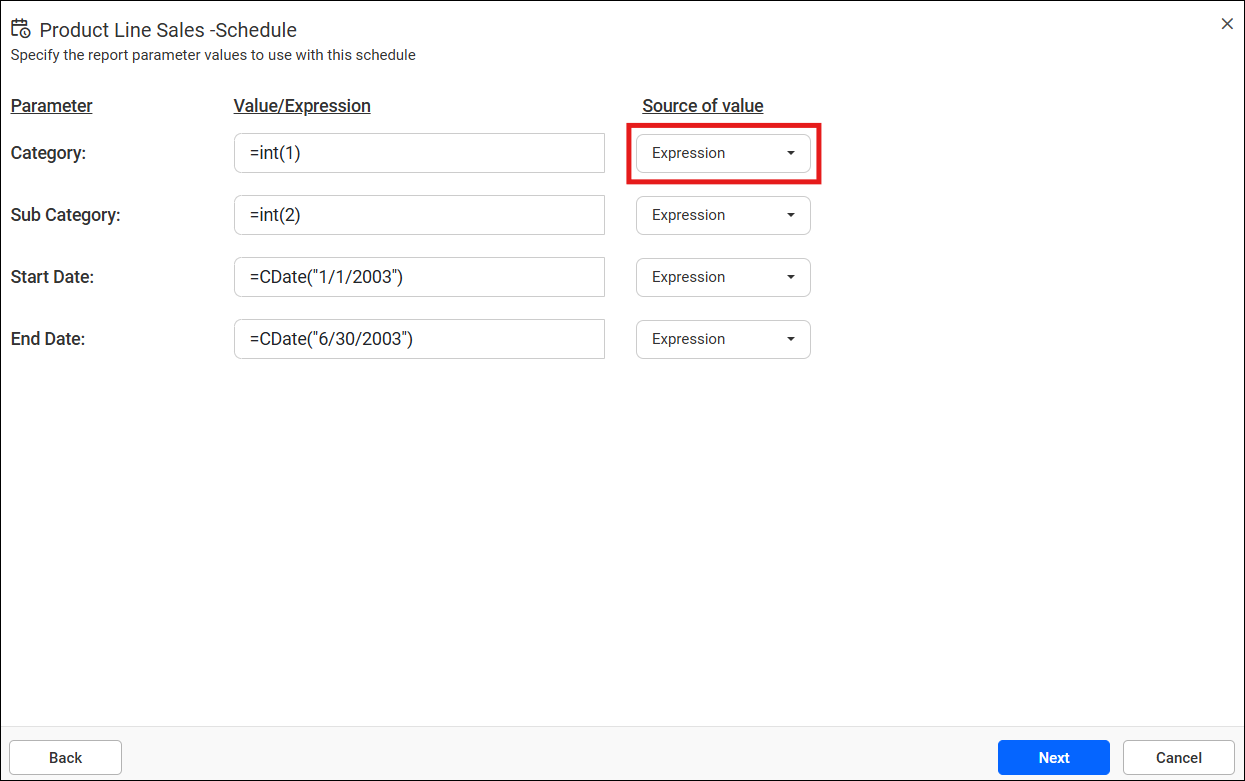The image size is (1245, 781).
Task: Close the Product Line Sales schedule dialog
Action: click(1227, 23)
